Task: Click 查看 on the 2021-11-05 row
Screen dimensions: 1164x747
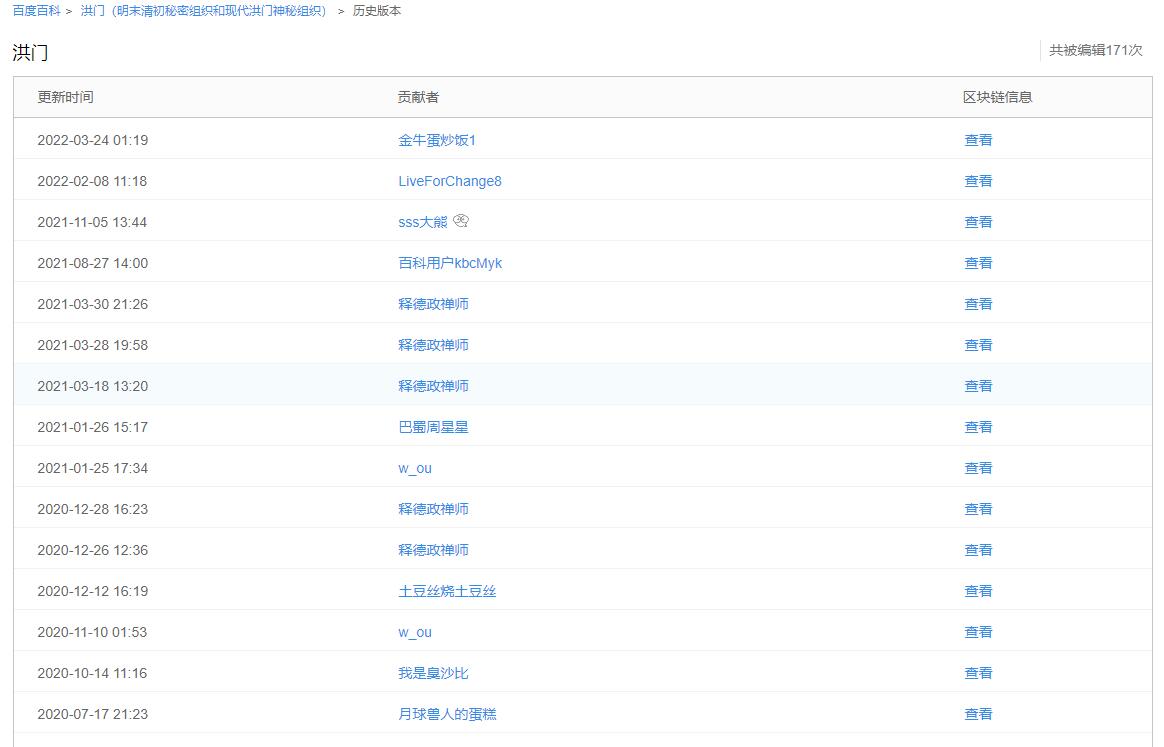Action: click(978, 221)
